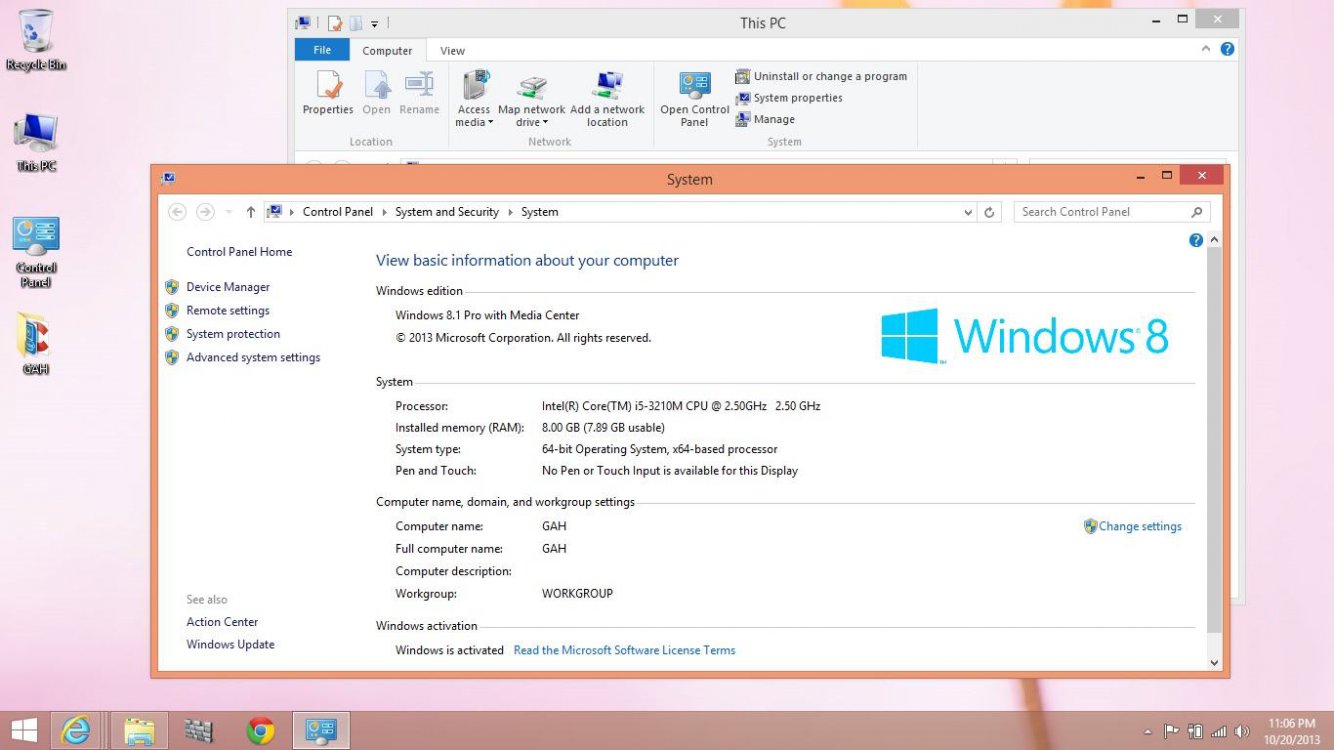The height and width of the screenshot is (750, 1334).
Task: Click Access media in This PC ribbon
Action: coord(474,99)
